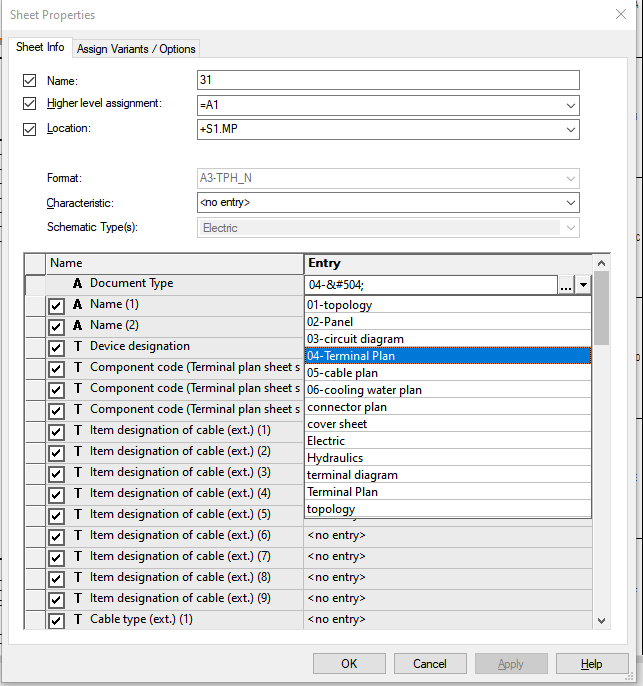643x686 pixels.
Task: Collapse the Document Type dropdown arrow
Action: point(583,286)
